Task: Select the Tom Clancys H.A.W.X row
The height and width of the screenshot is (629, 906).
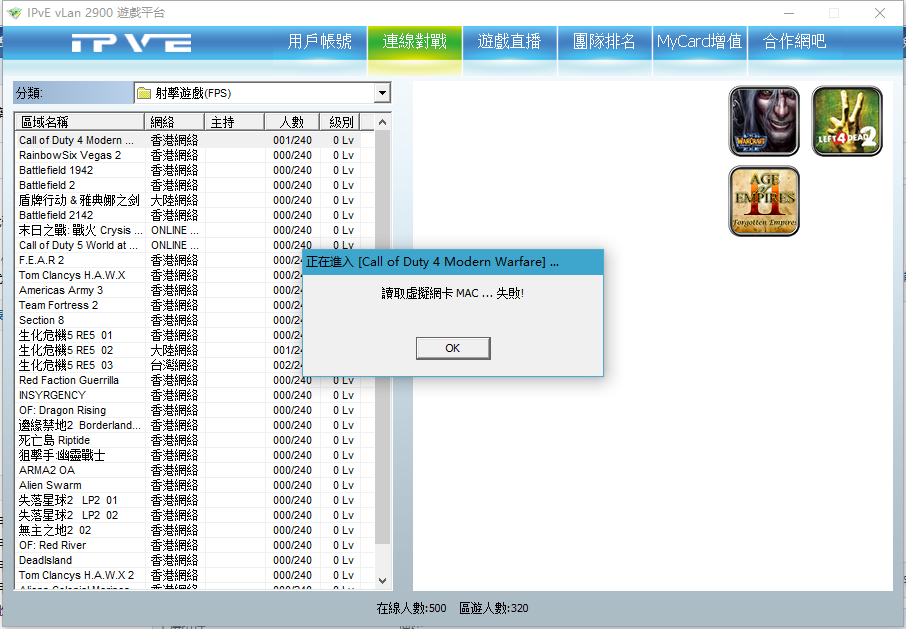Action: [x=159, y=276]
